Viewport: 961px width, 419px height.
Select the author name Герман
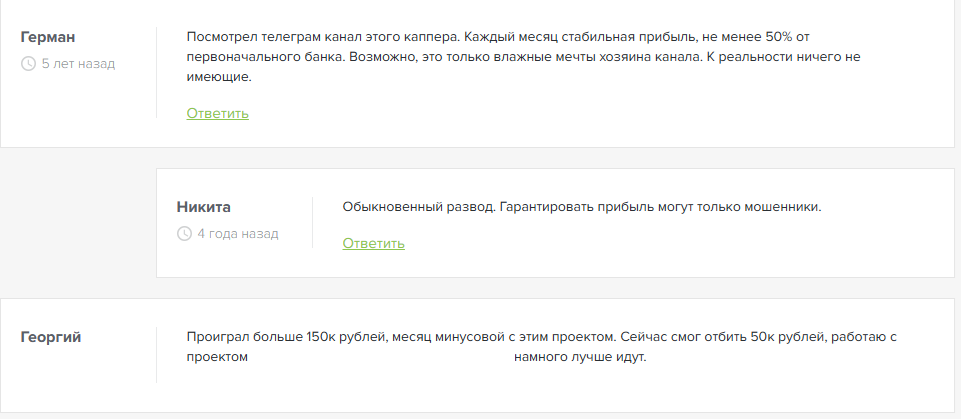click(48, 37)
